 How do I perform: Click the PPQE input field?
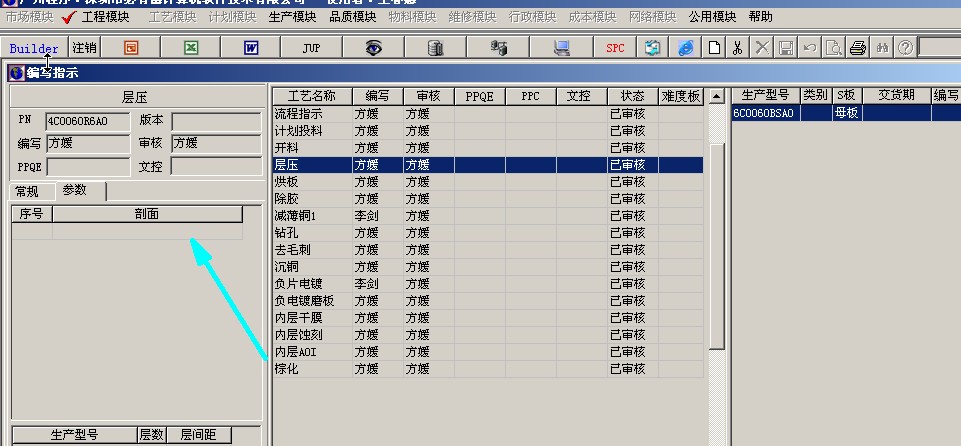click(x=88, y=167)
